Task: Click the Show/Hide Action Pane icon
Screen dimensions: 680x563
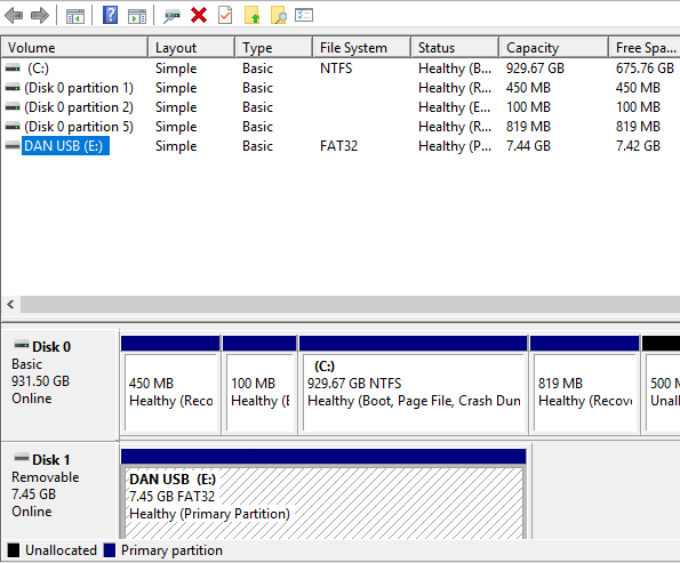Action: click(x=137, y=15)
